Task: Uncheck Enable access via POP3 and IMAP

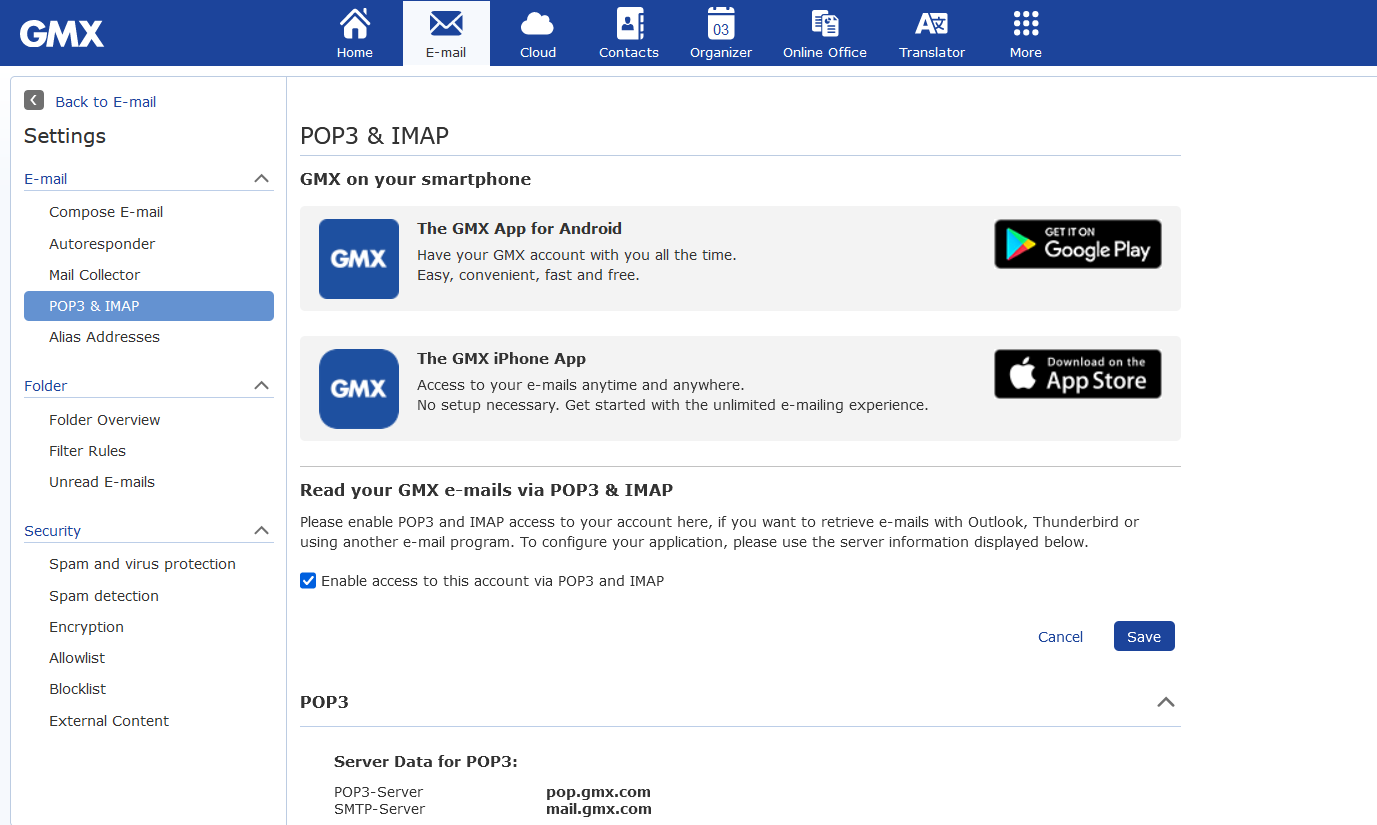Action: coord(308,581)
